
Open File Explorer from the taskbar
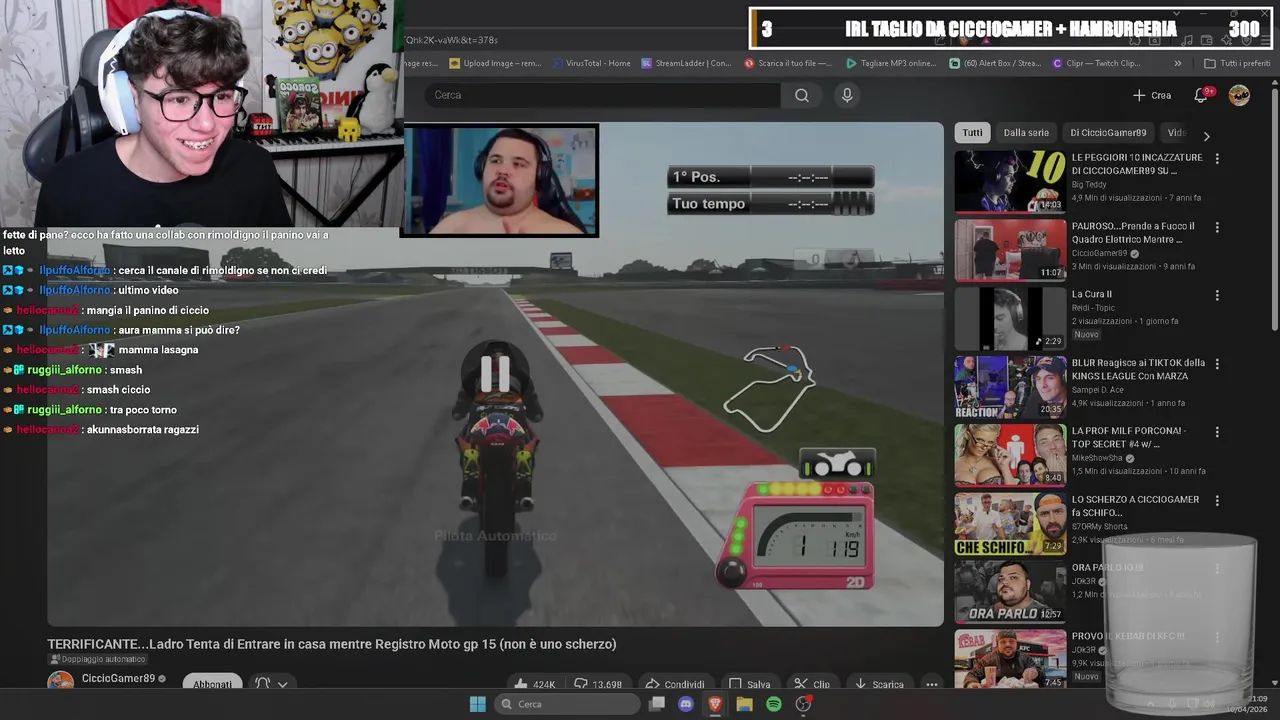pyautogui.click(x=744, y=704)
